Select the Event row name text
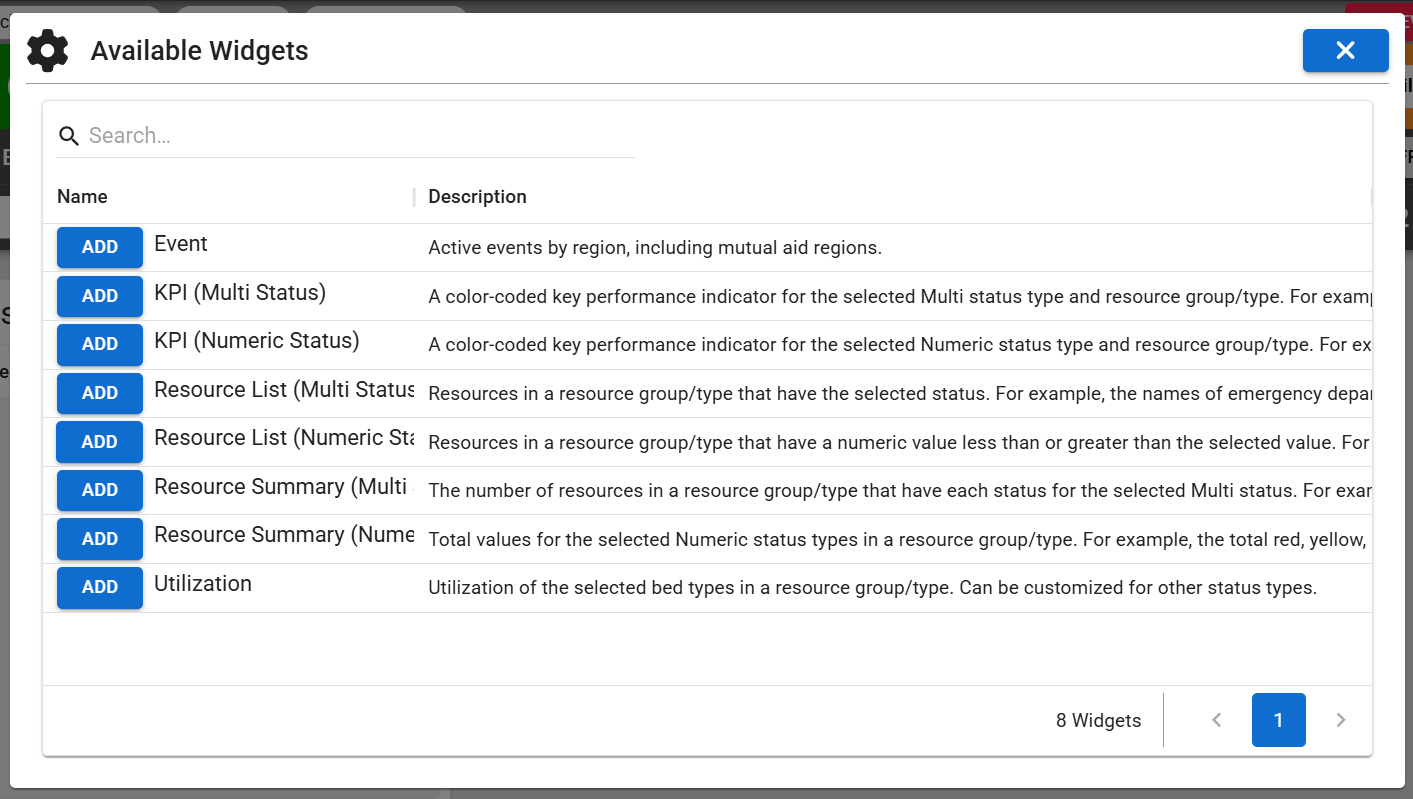 tap(181, 244)
